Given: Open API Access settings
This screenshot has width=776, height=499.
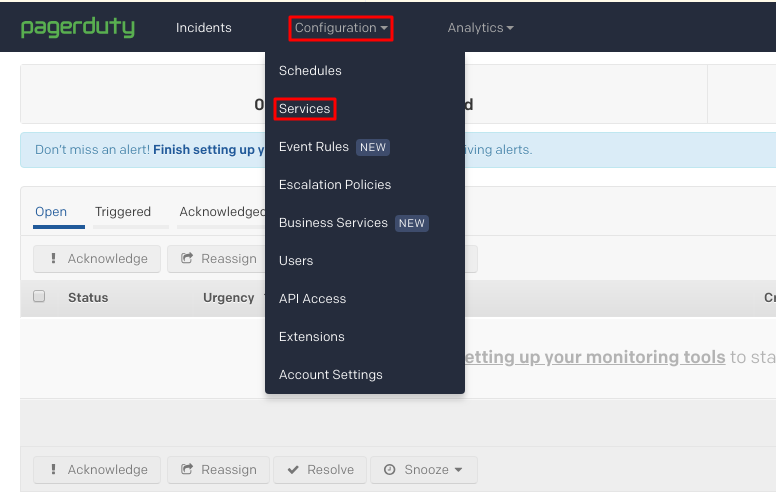Looking at the screenshot, I should (x=312, y=299).
